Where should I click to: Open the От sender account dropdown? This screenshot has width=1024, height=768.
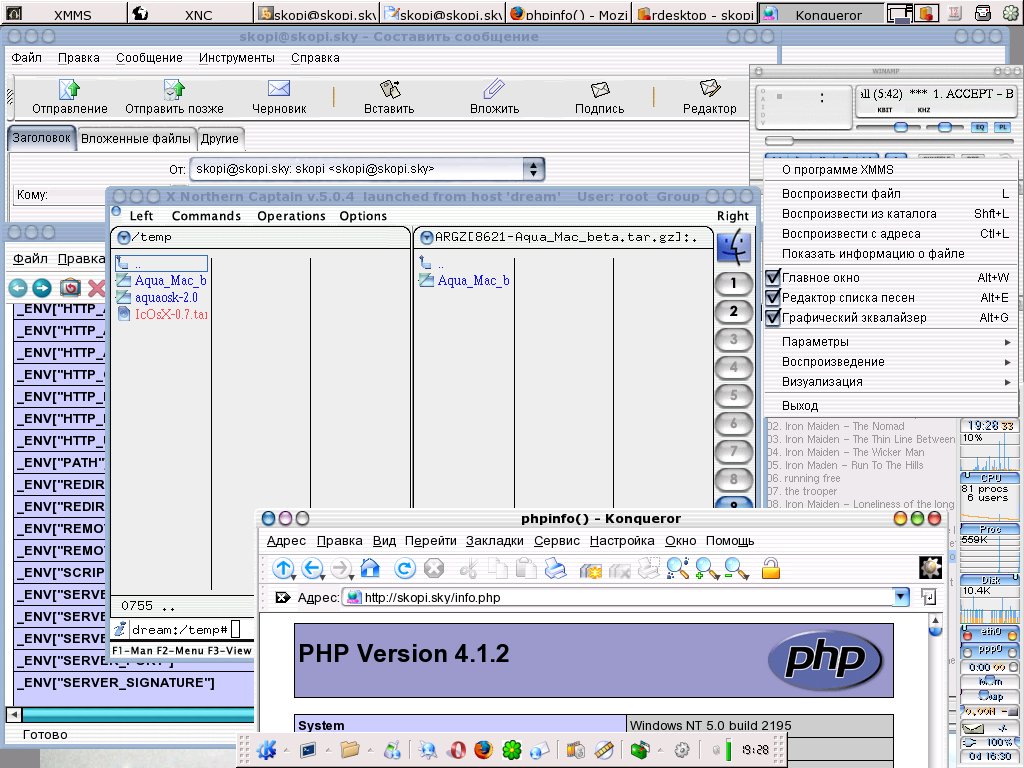(x=534, y=169)
